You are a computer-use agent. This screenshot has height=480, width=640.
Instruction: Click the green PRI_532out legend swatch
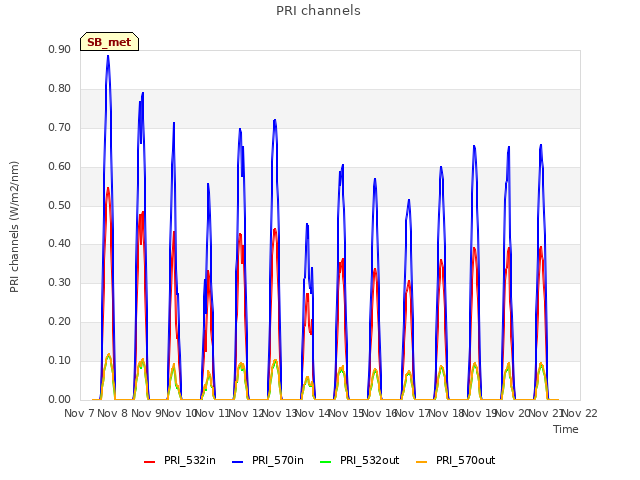pos(326,462)
